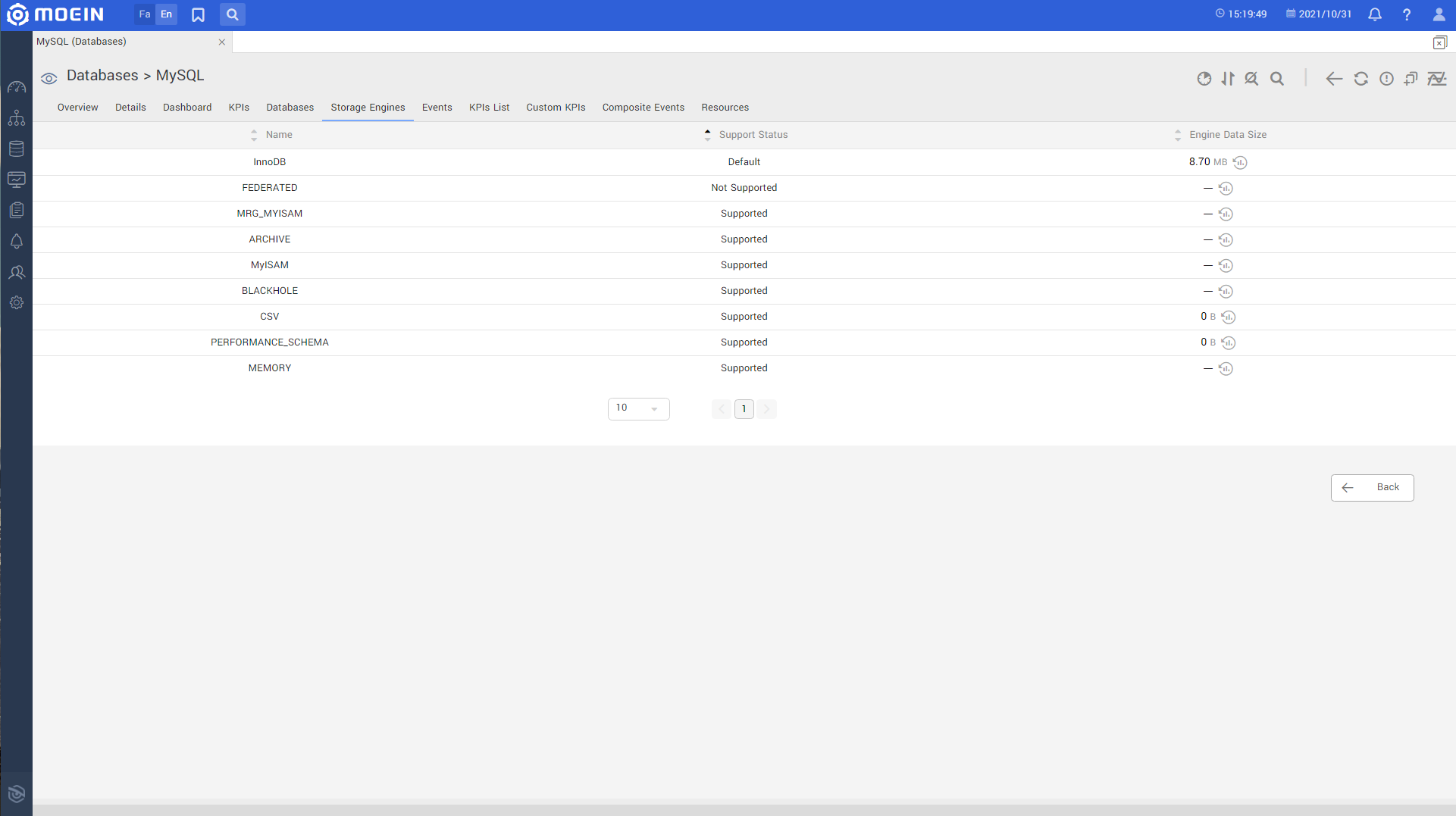This screenshot has height=816, width=1456.
Task: Open the monitor chart sidebar icon
Action: point(17,180)
